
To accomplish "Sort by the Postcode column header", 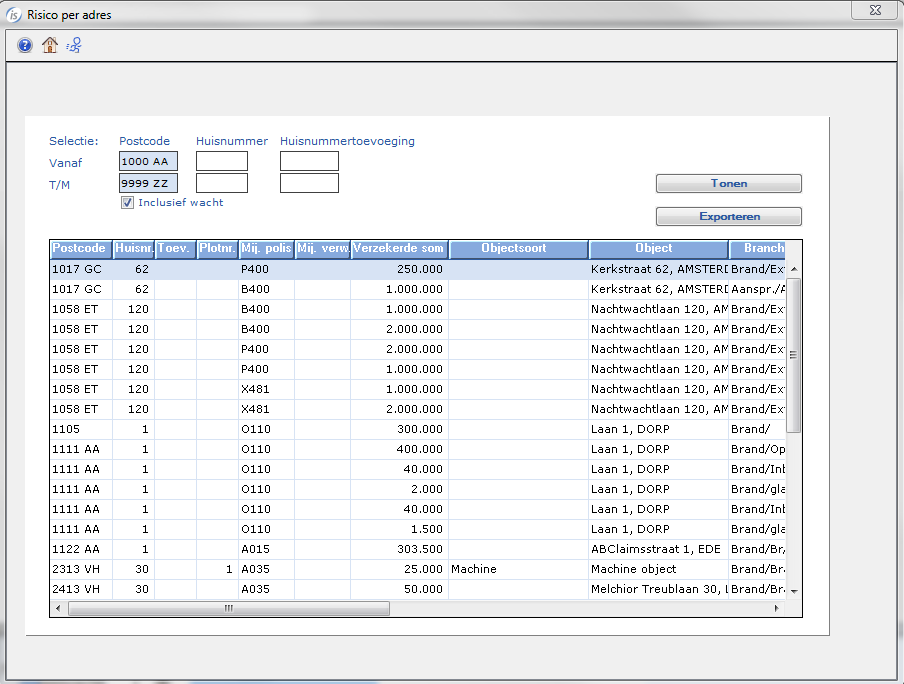I will point(81,248).
